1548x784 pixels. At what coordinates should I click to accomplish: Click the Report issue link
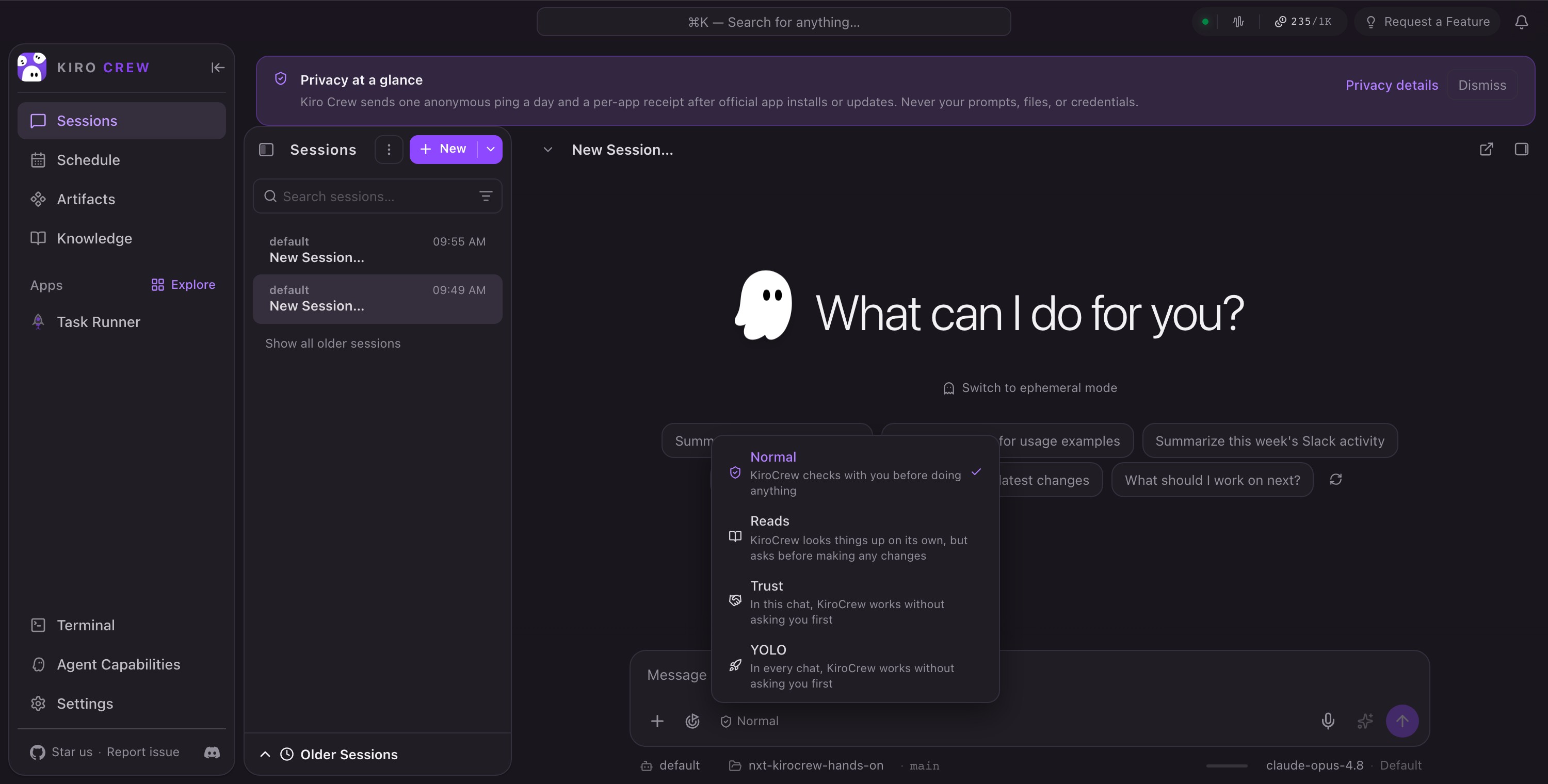coord(143,752)
